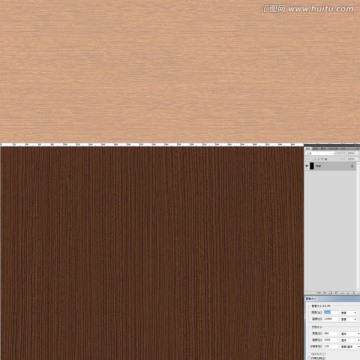Click the document height input field
The image size is (360, 360).
coord(331,340)
